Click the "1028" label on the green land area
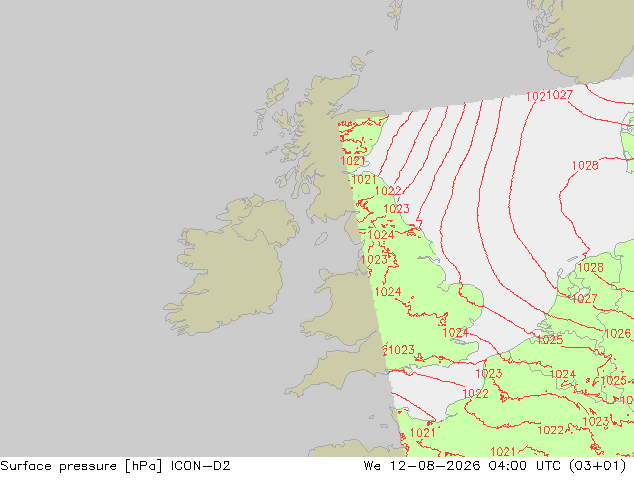 (590, 268)
